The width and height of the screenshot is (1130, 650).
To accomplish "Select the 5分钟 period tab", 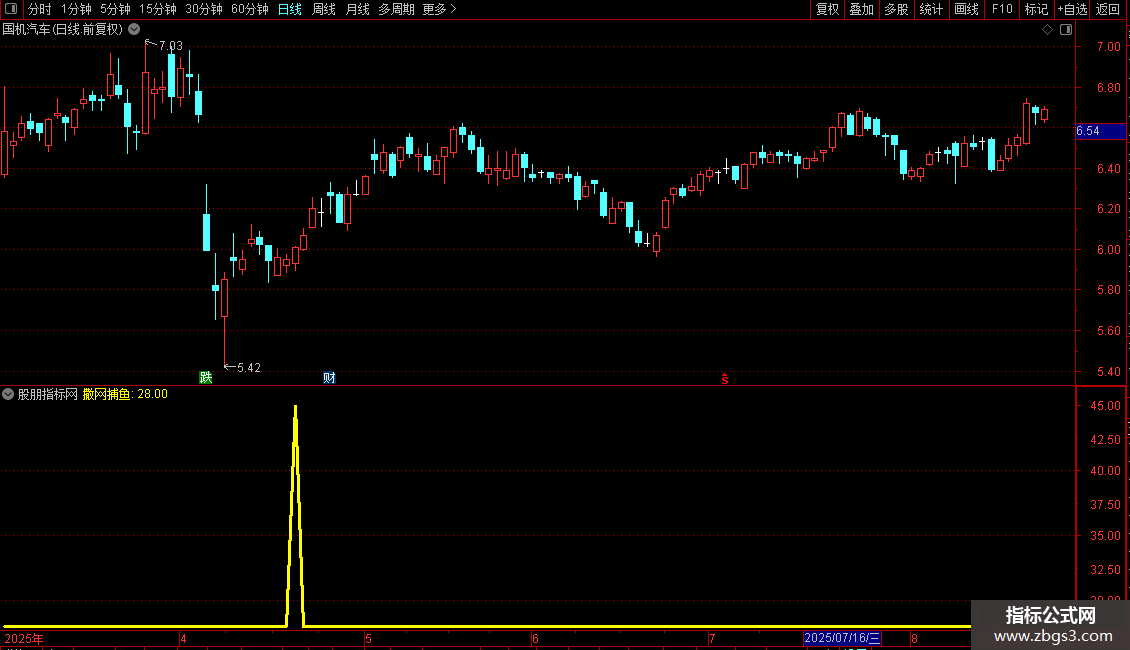I will coord(115,9).
